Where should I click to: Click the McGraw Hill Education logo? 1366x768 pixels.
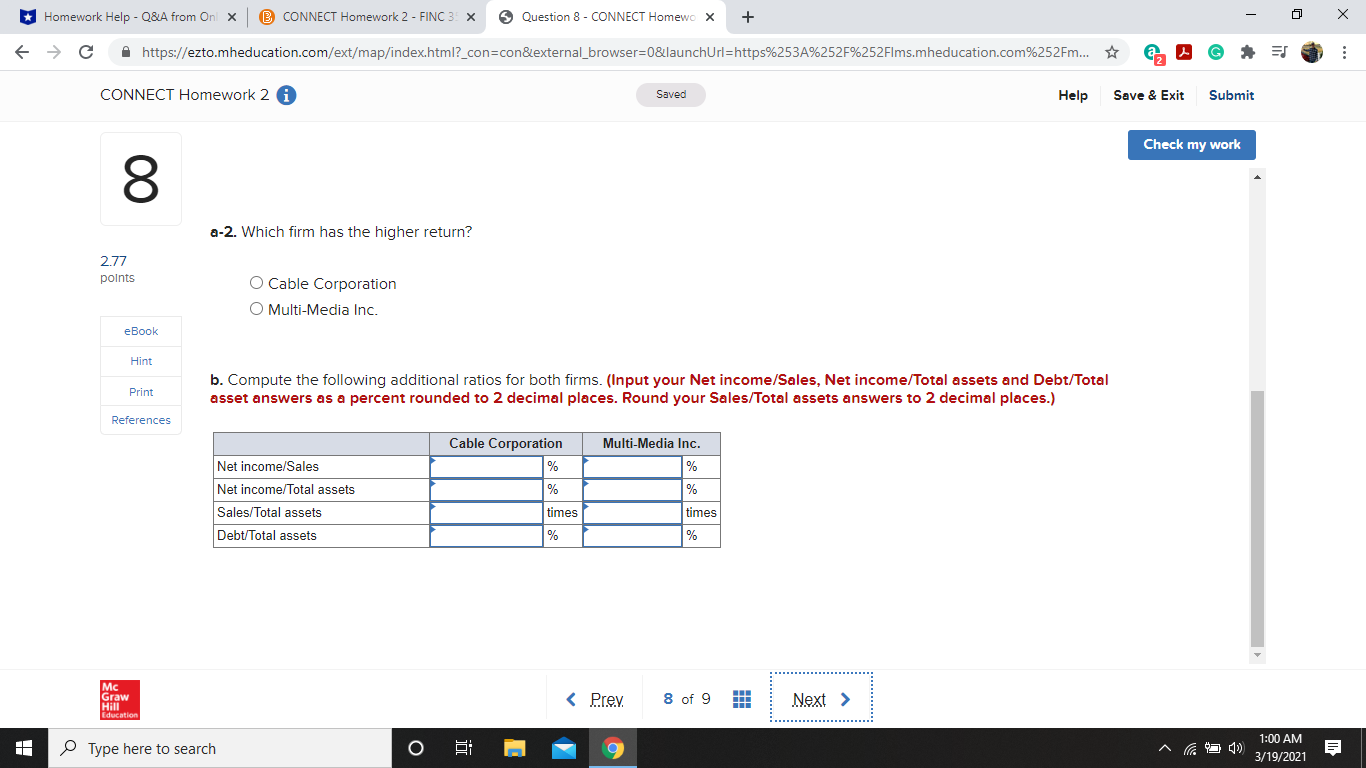120,700
